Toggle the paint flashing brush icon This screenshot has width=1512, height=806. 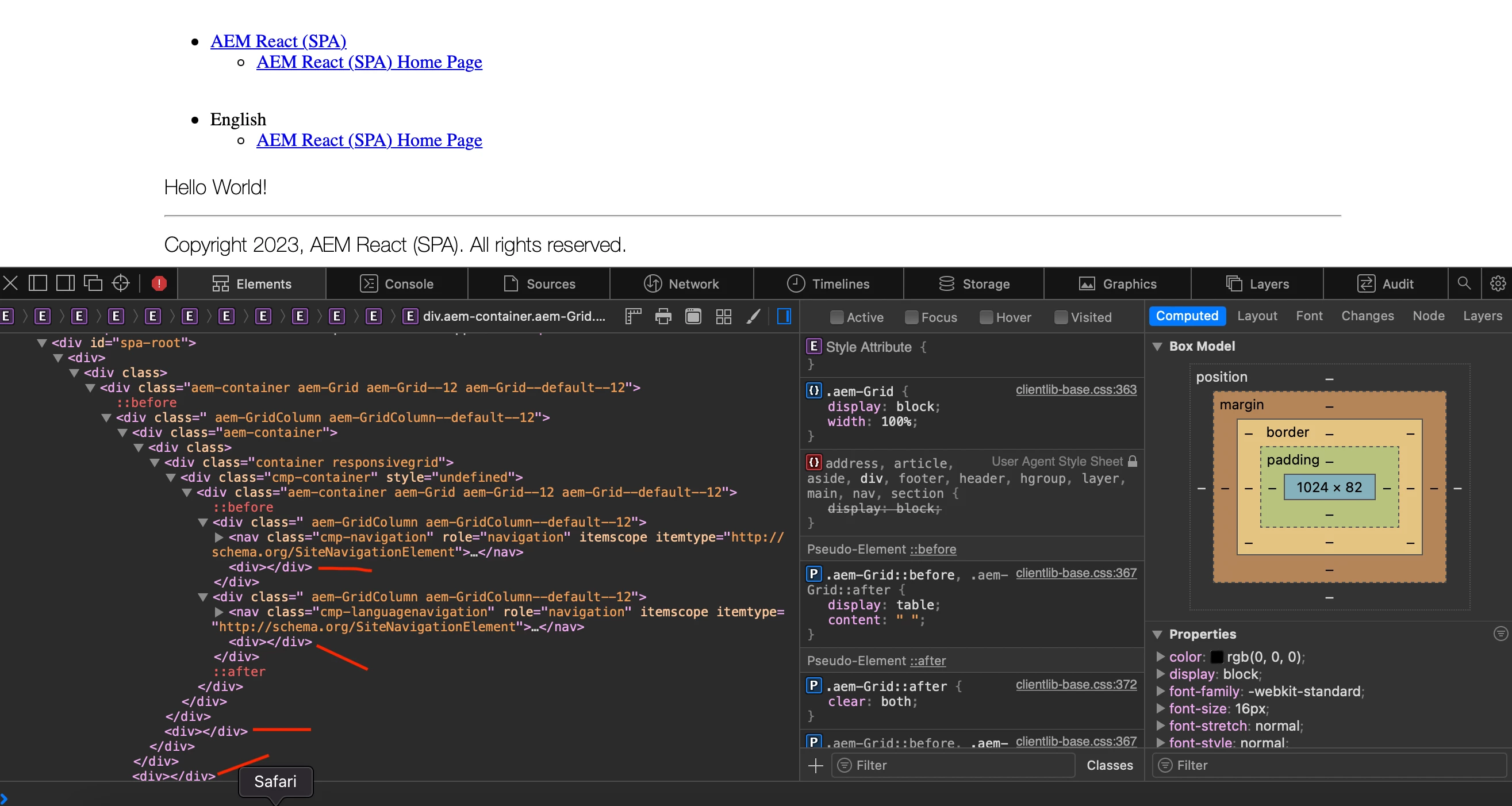(x=753, y=316)
